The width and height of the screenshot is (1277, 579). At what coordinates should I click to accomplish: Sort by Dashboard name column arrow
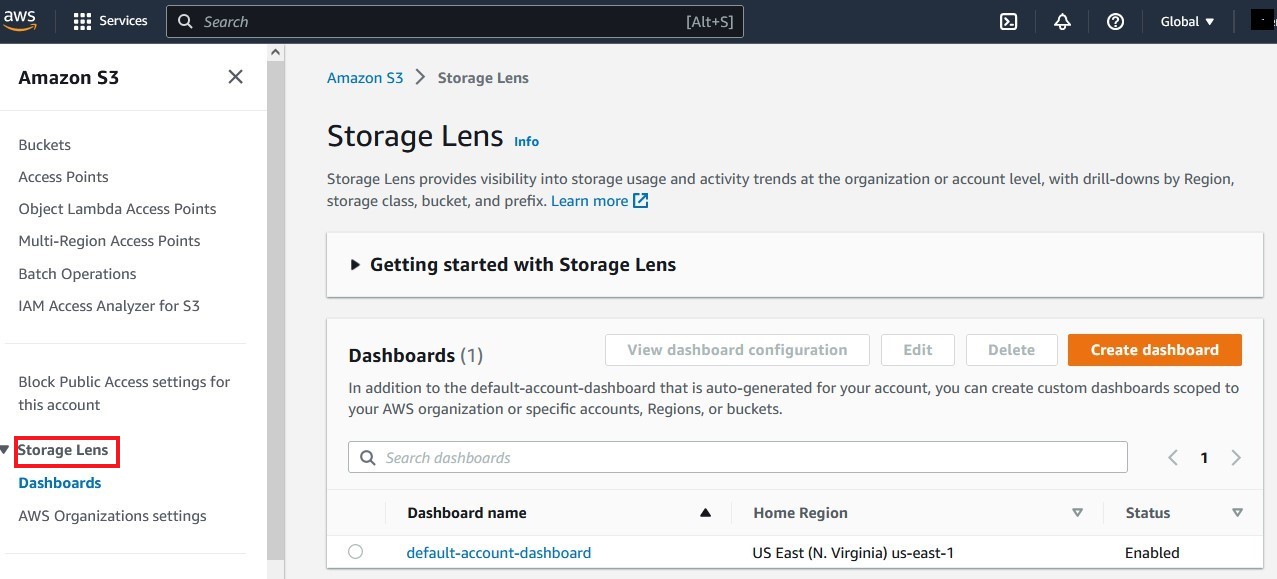(x=705, y=513)
